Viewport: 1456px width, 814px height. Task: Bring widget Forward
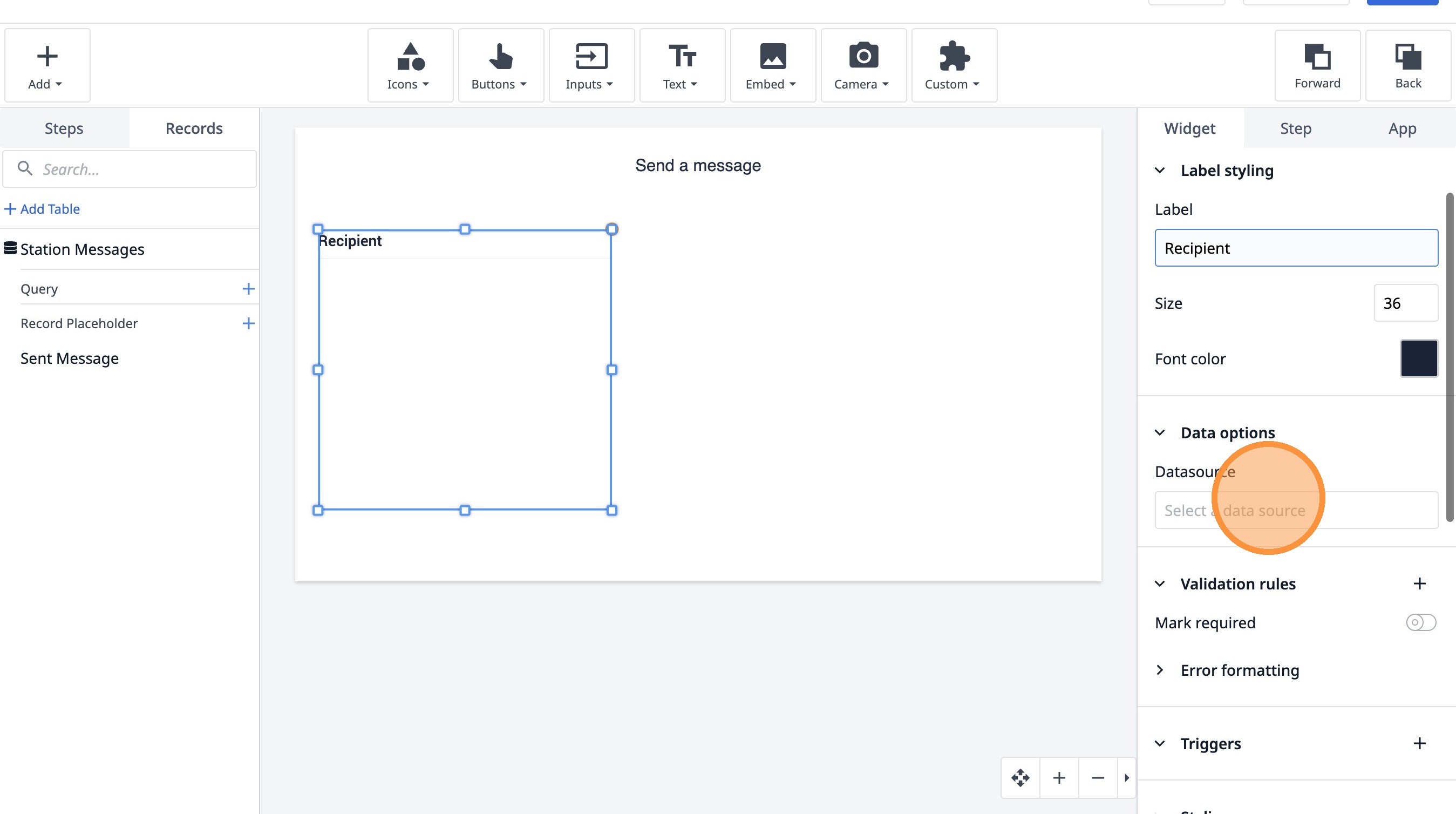[1317, 65]
